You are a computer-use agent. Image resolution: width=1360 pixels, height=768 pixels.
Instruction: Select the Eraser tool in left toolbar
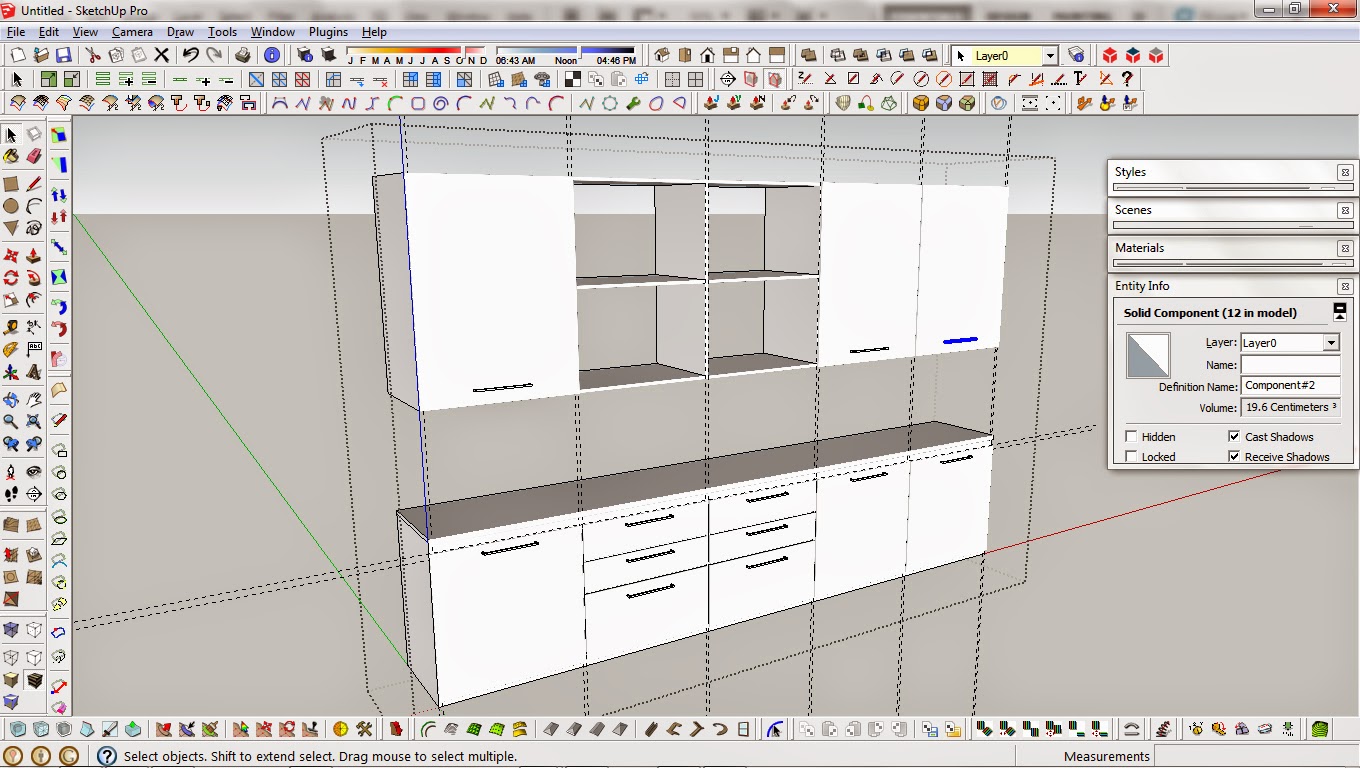(34, 156)
